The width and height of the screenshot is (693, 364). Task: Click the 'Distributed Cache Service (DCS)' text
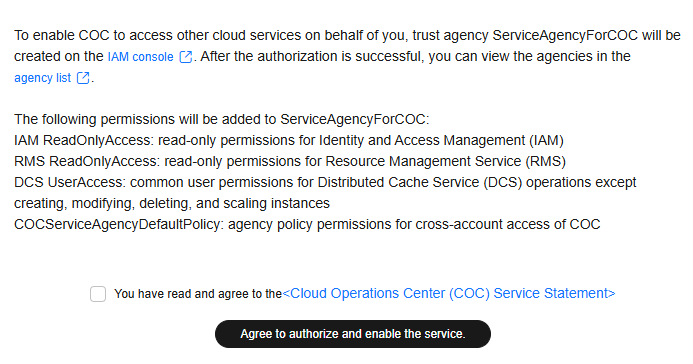pos(420,182)
